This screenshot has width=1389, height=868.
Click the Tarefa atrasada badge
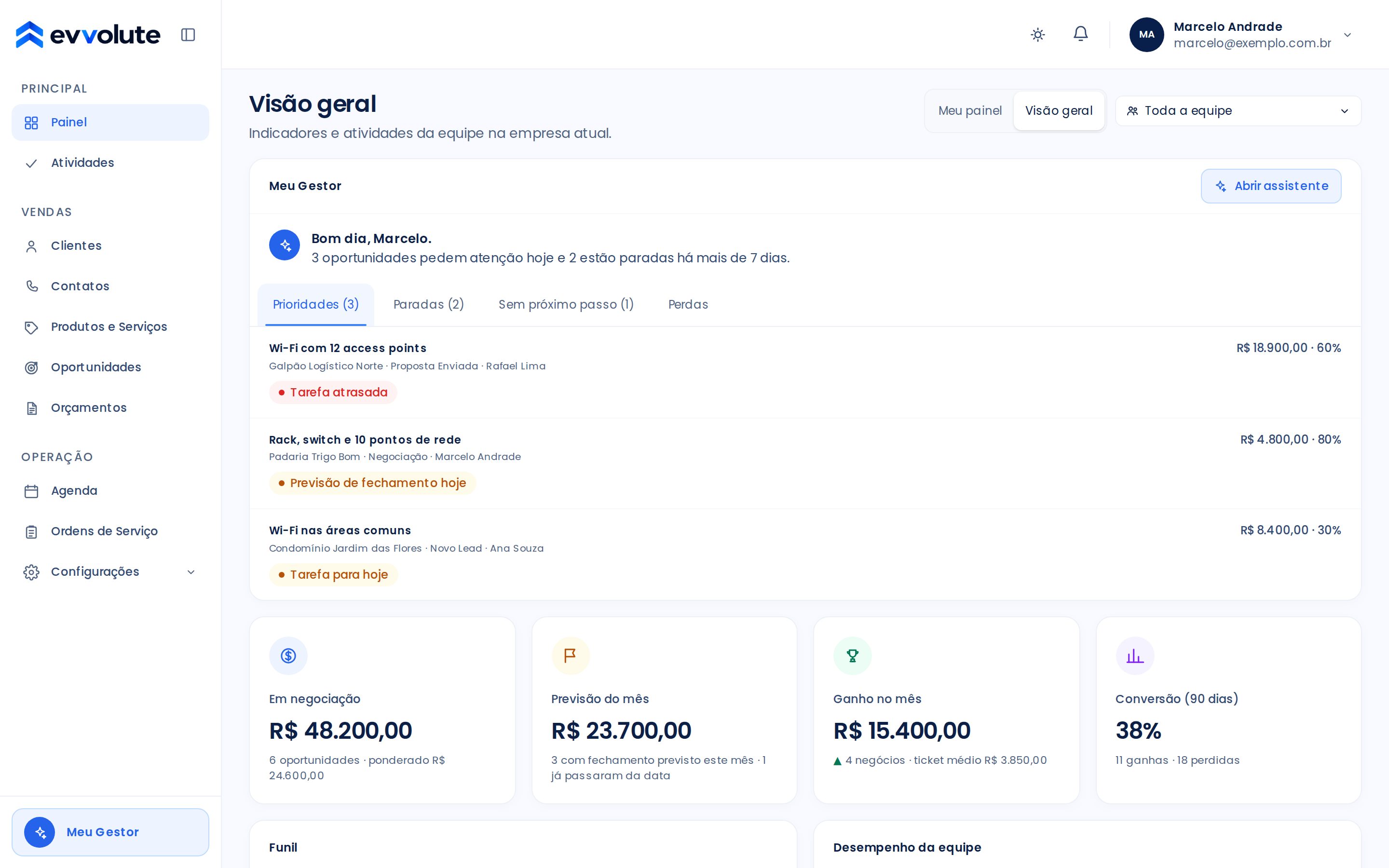point(333,393)
